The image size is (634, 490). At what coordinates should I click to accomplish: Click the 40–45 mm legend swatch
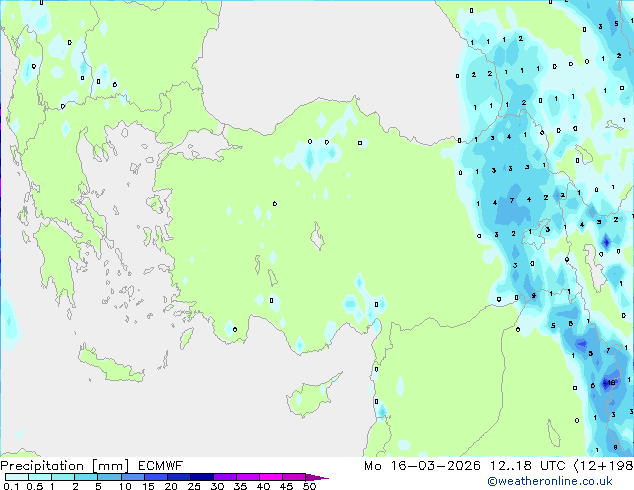click(271, 477)
